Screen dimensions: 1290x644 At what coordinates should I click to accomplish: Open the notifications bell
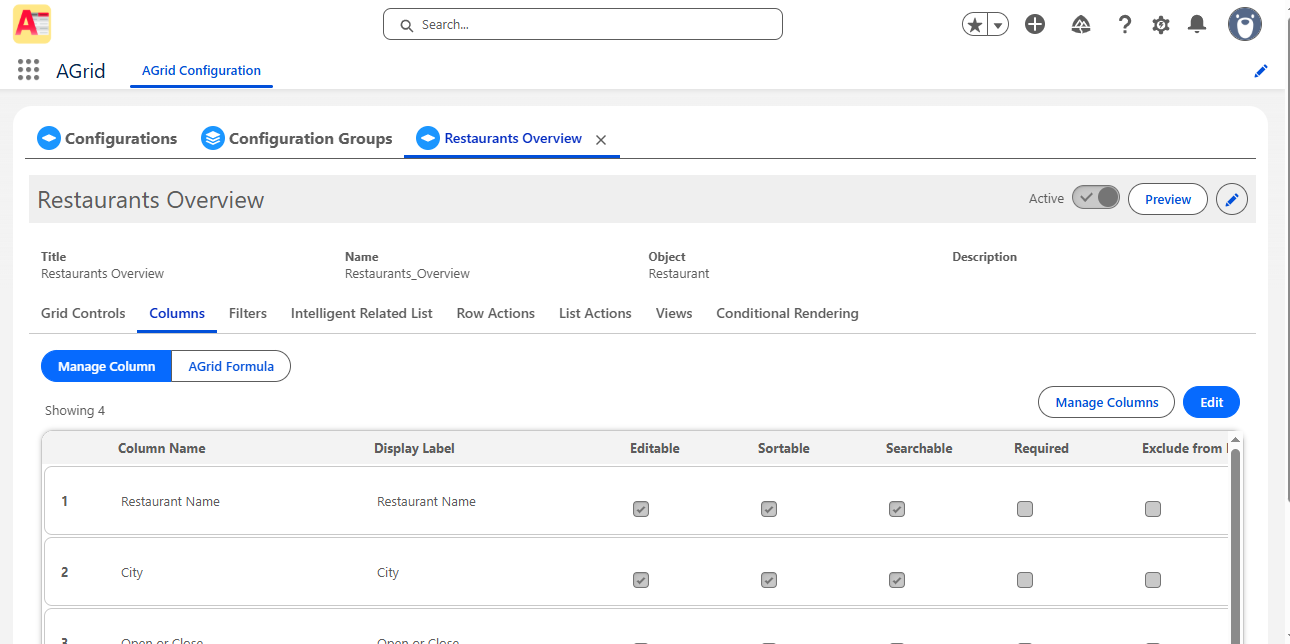click(1197, 25)
